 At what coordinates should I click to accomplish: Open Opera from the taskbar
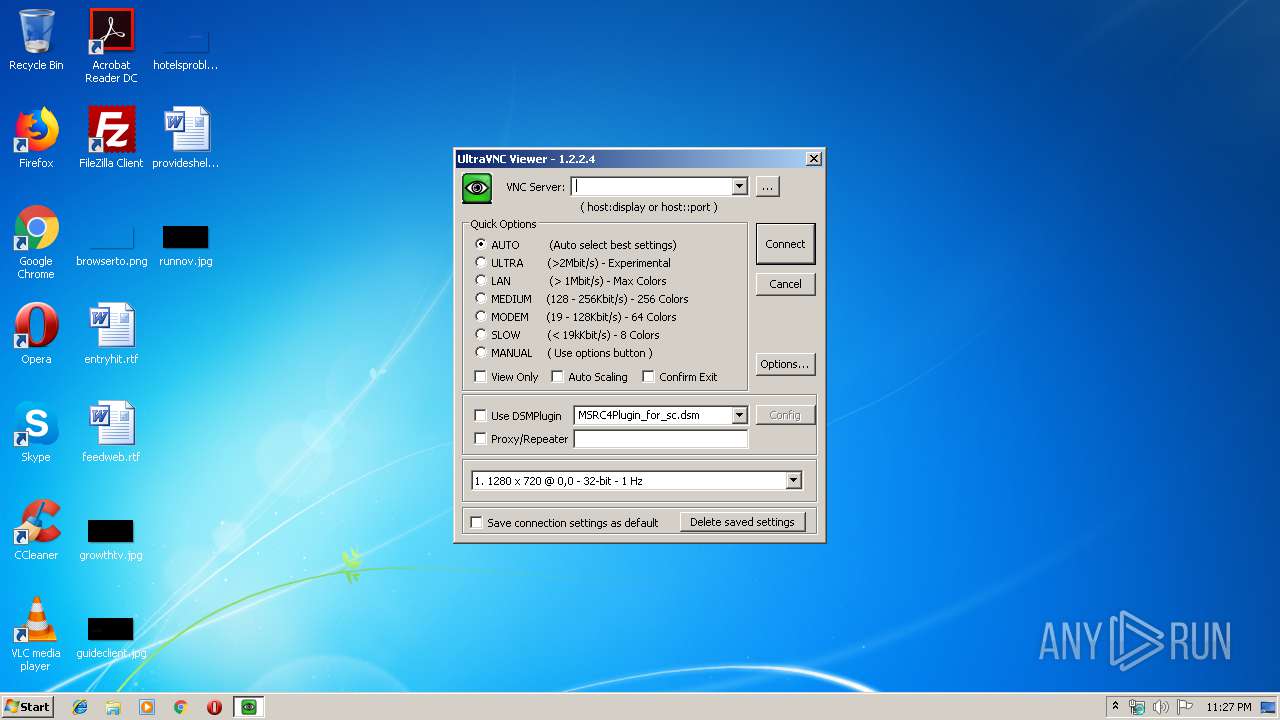[x=214, y=707]
